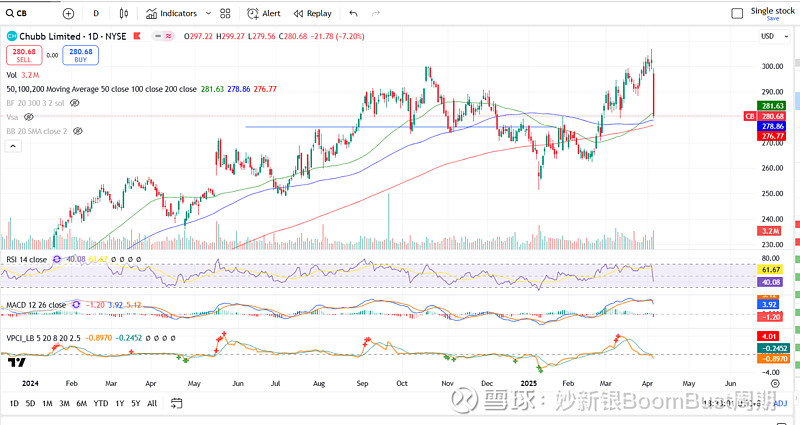Select the 1Y range tab

120,404
